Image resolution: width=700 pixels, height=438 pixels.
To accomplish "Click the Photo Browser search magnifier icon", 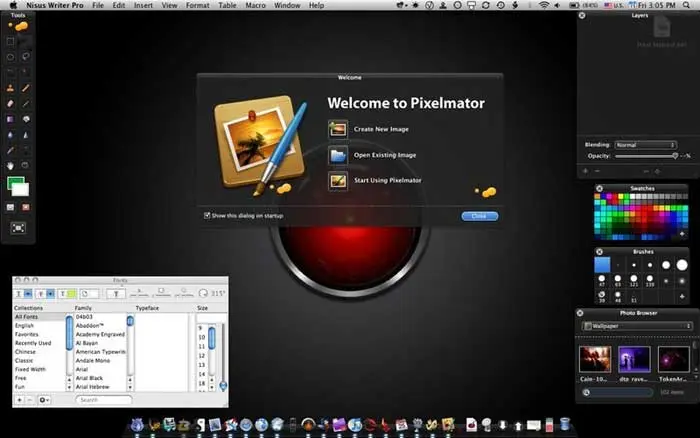I will point(586,392).
